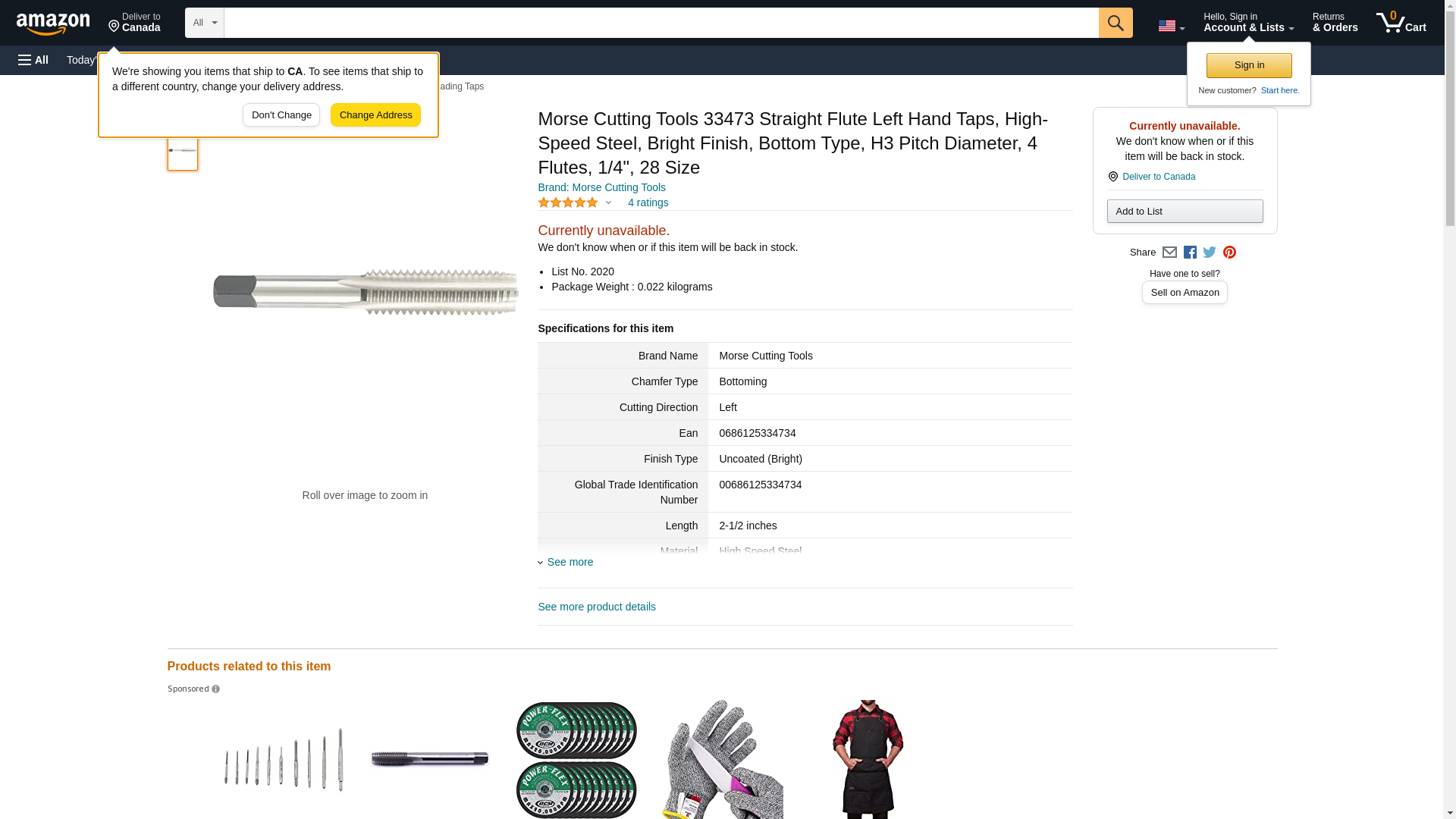This screenshot has height=819, width=1456.
Task: Open country flag language dropdown
Action: (1171, 26)
